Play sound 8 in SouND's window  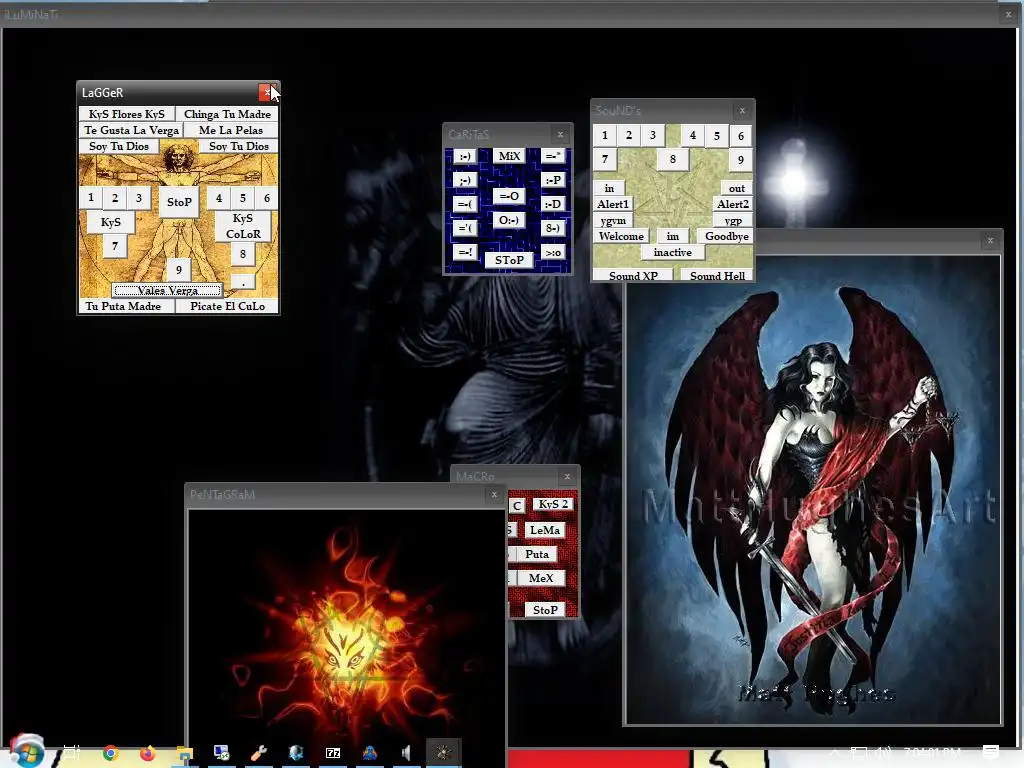pyautogui.click(x=673, y=159)
